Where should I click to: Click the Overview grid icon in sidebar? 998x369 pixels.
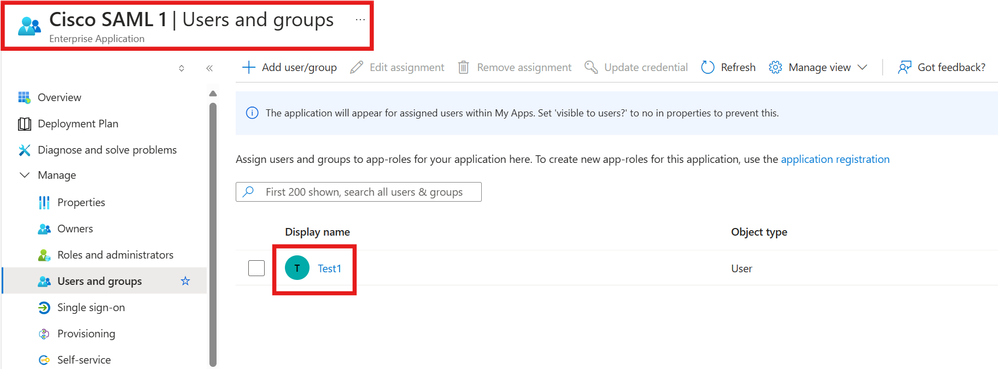tap(24, 97)
